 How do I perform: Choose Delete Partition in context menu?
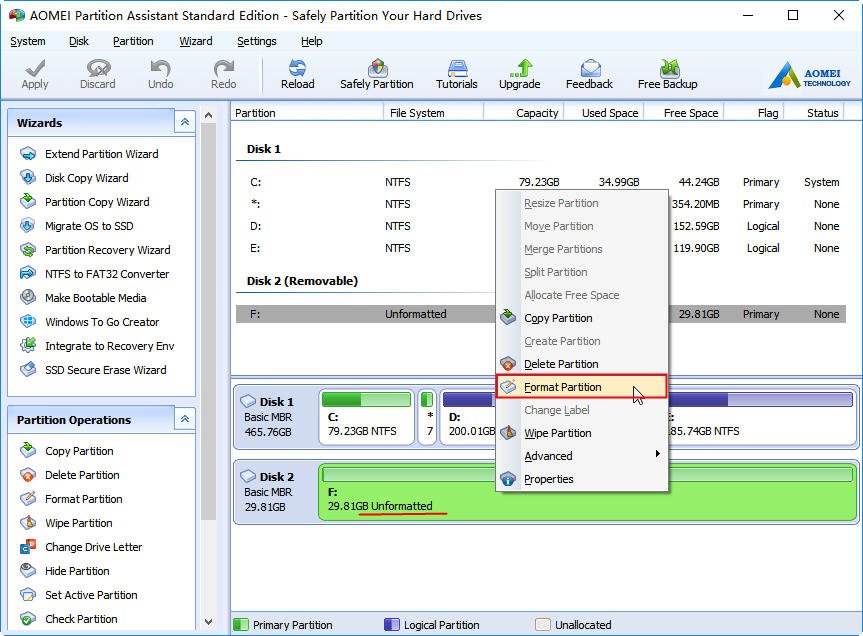click(581, 364)
